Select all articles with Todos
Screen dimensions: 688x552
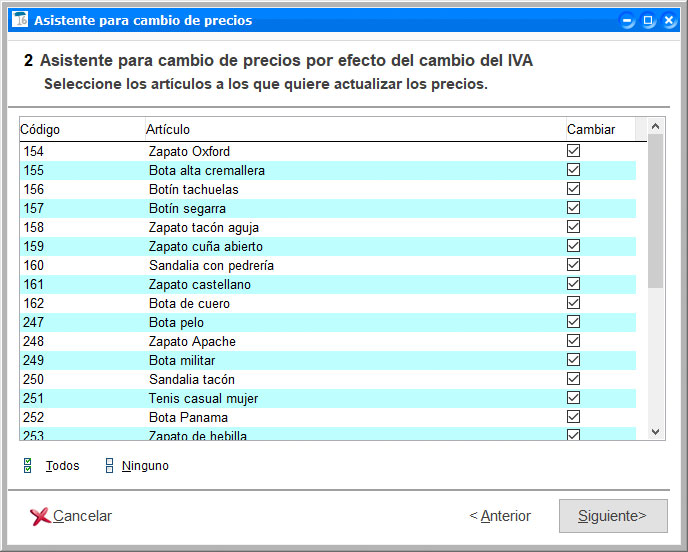click(62, 466)
